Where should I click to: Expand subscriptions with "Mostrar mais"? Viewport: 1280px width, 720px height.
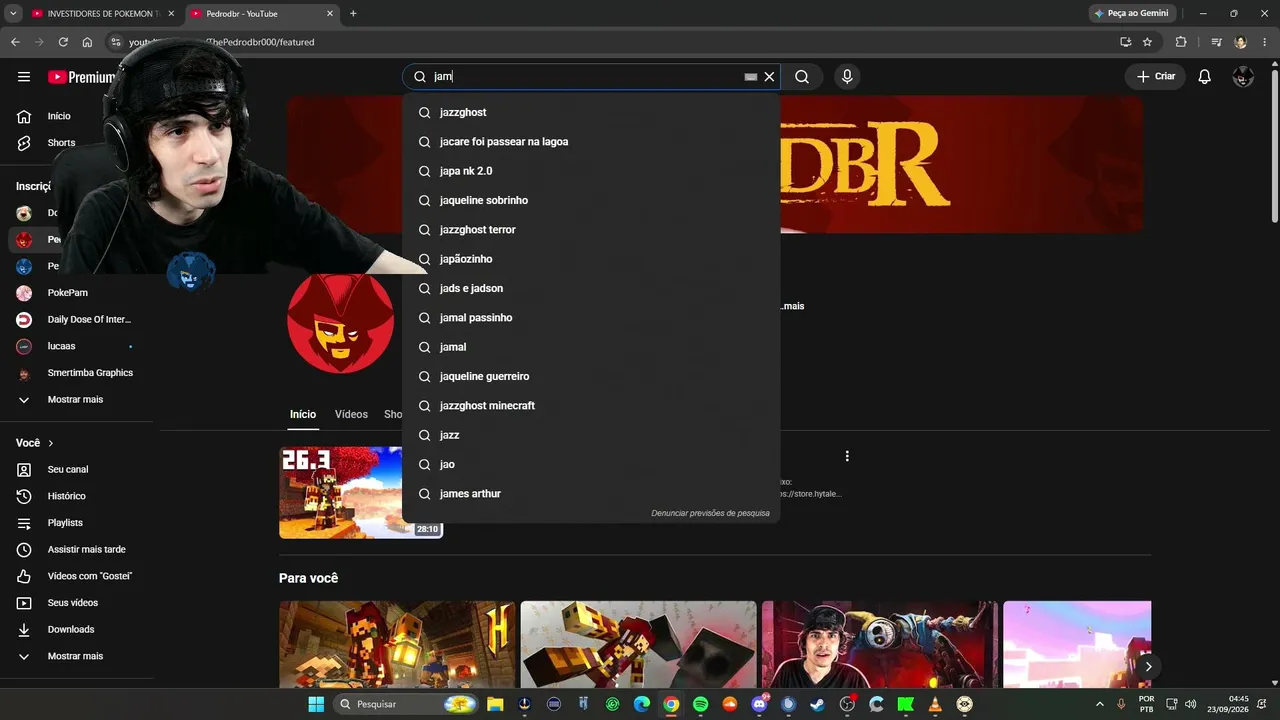pos(77,400)
